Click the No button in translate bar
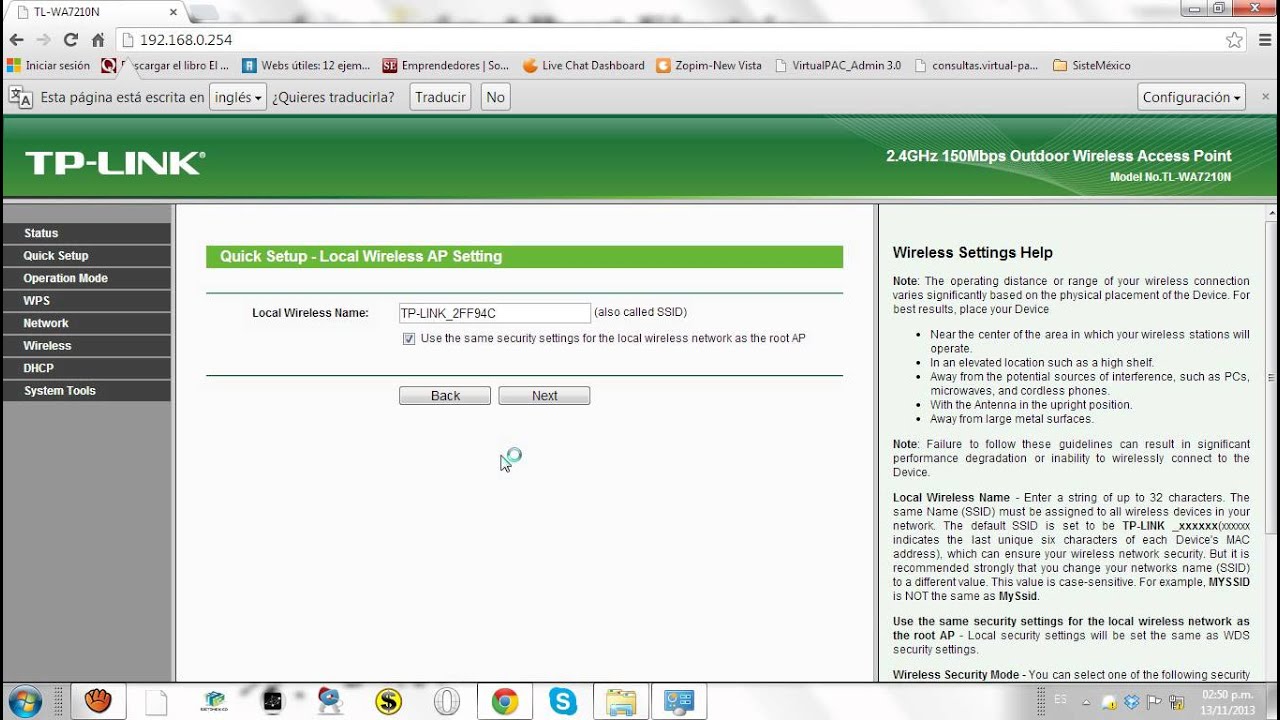 [495, 97]
